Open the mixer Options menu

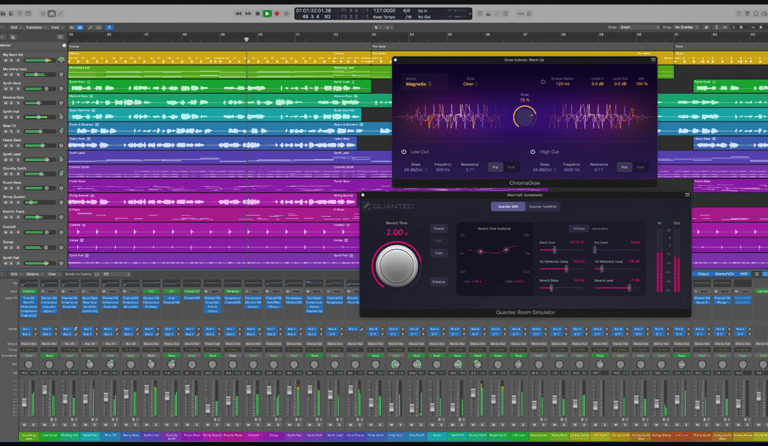tap(33, 273)
